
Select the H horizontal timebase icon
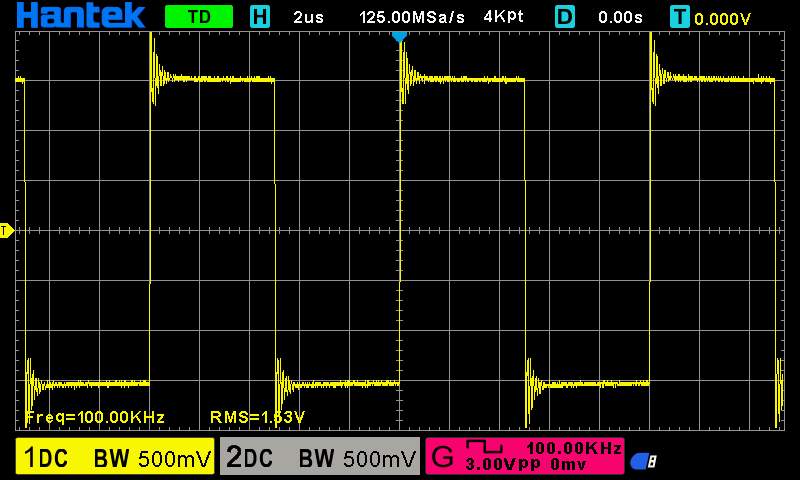click(260, 17)
